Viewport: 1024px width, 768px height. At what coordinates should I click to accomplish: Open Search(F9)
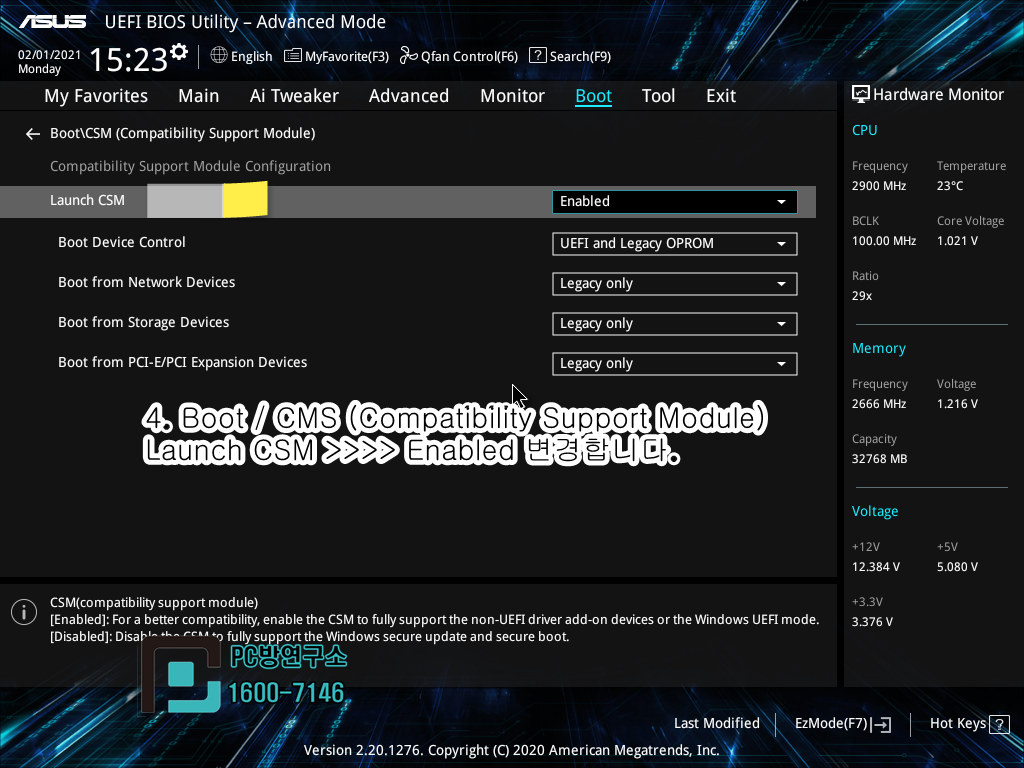(570, 56)
